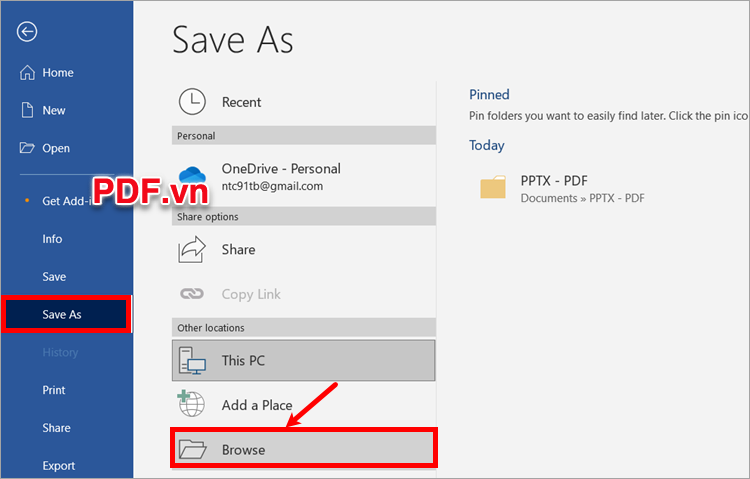Click the Home house icon

pyautogui.click(x=27, y=73)
